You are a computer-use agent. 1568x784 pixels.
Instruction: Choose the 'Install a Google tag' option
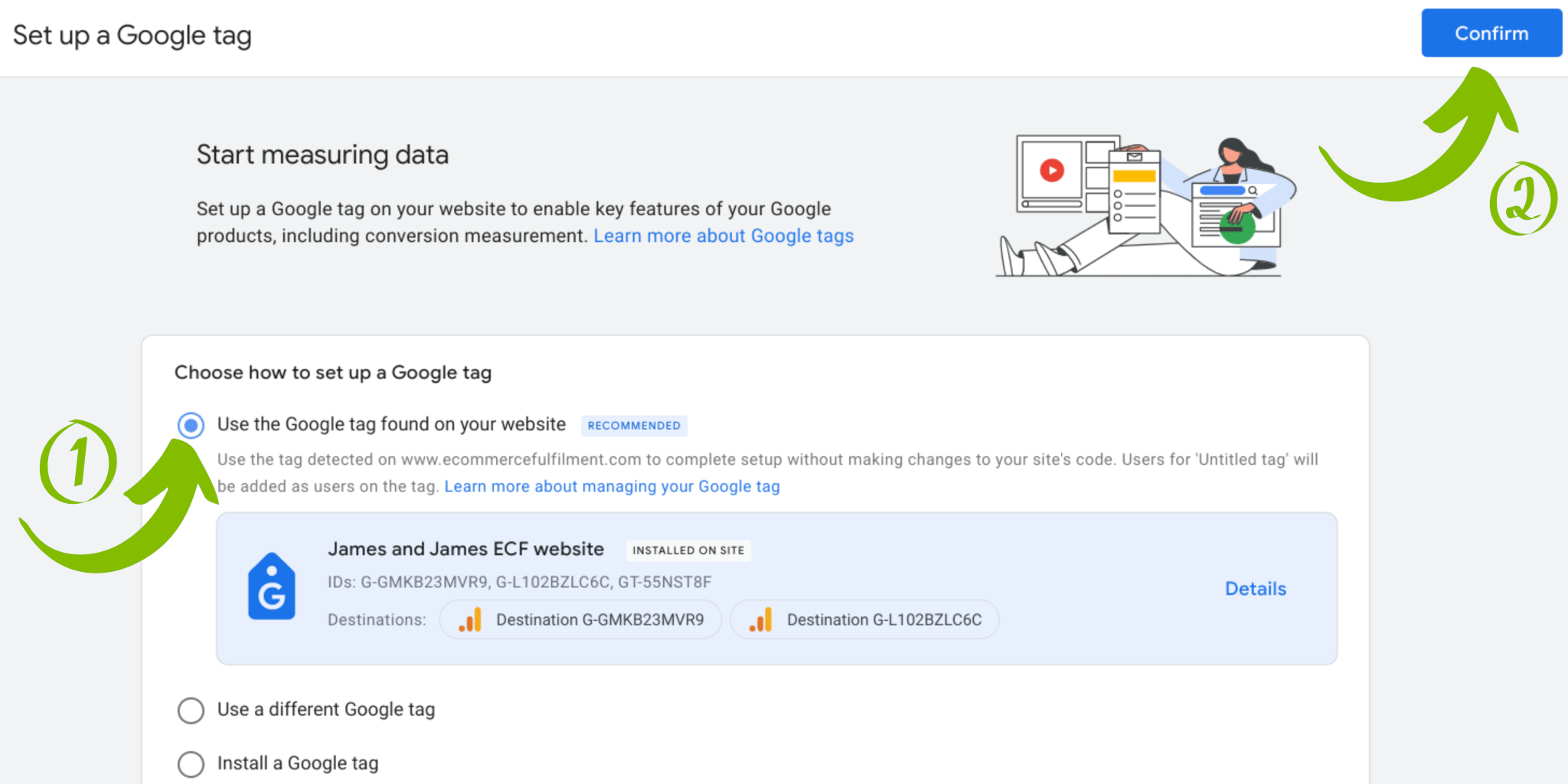(x=191, y=764)
